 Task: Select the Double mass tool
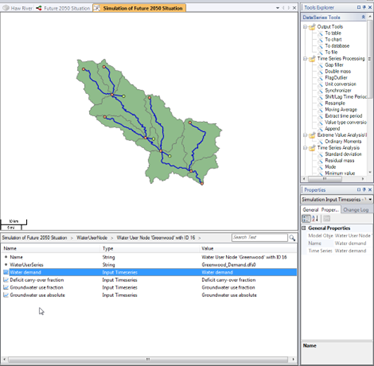[x=338, y=71]
